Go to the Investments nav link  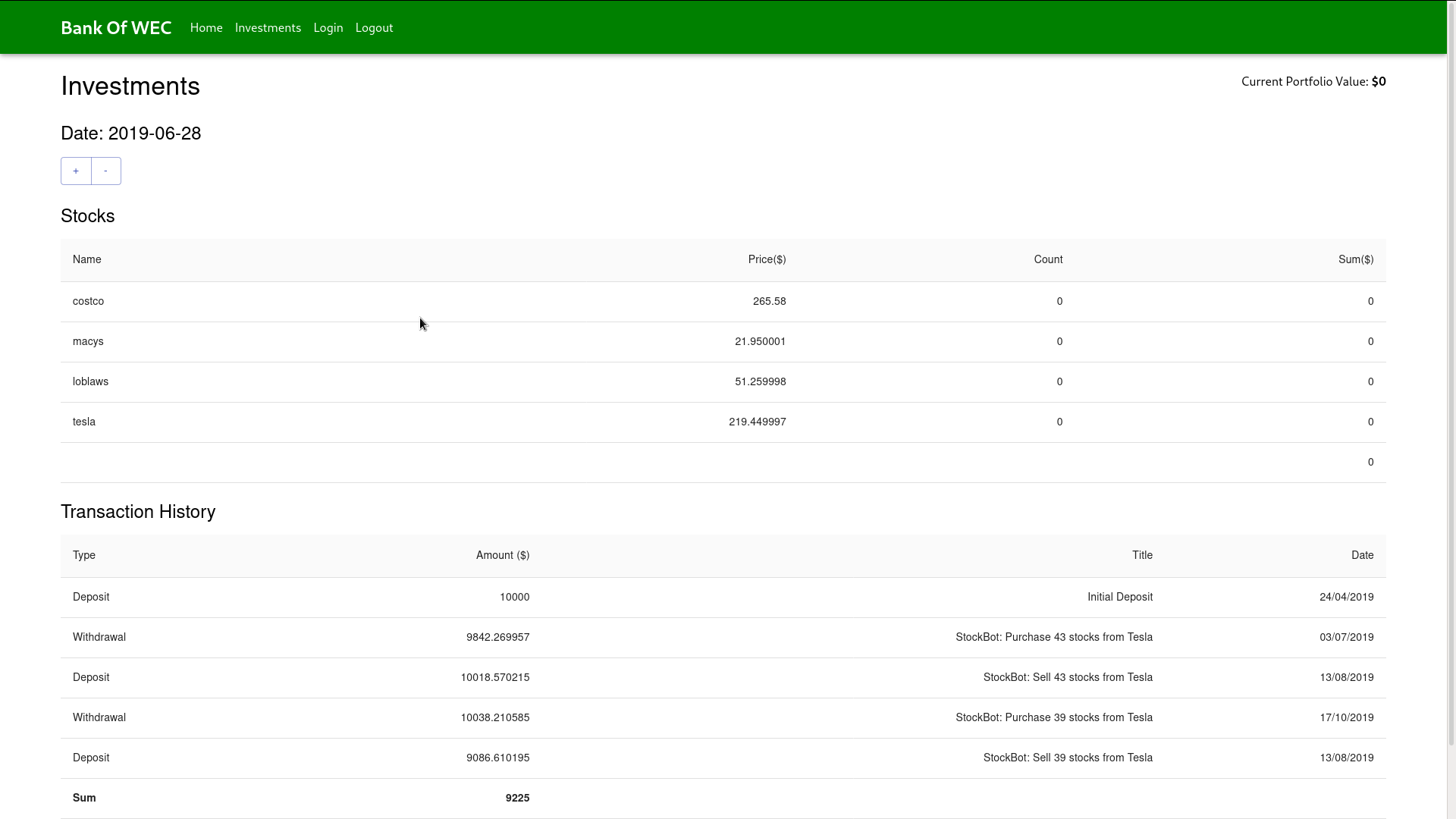point(268,28)
